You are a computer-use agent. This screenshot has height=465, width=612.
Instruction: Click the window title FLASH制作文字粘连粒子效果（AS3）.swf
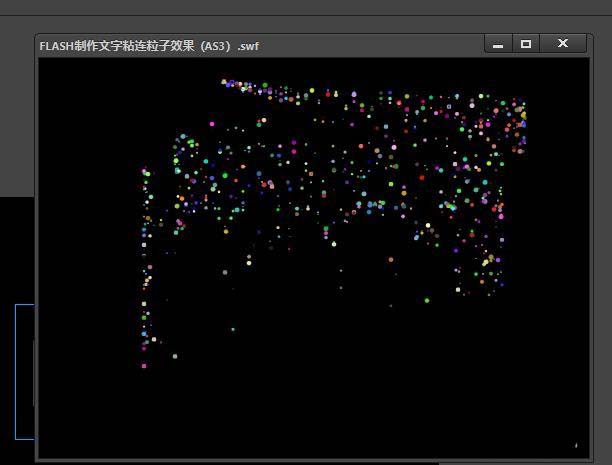tap(149, 46)
